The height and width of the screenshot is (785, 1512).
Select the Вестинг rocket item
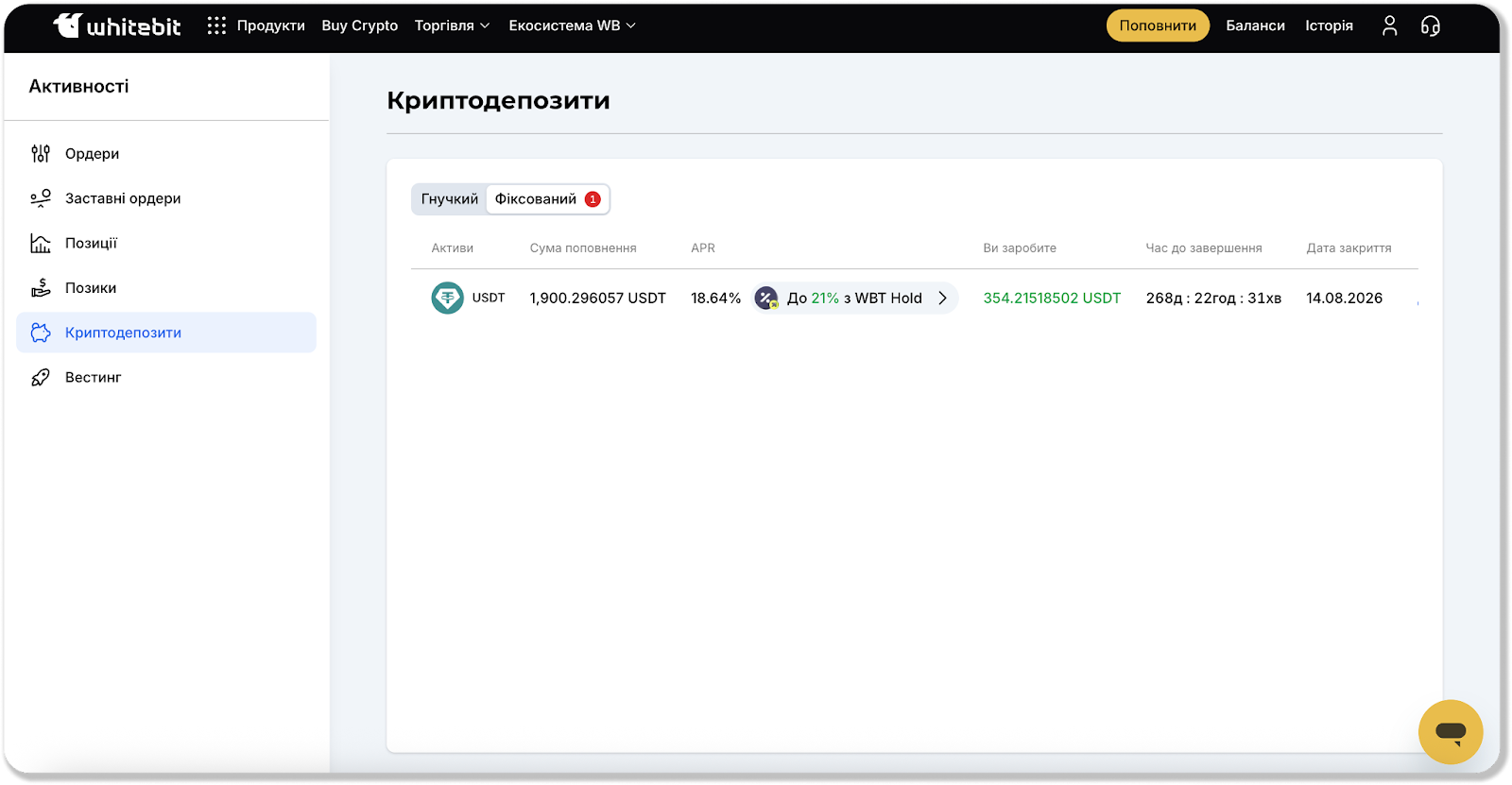pos(93,377)
